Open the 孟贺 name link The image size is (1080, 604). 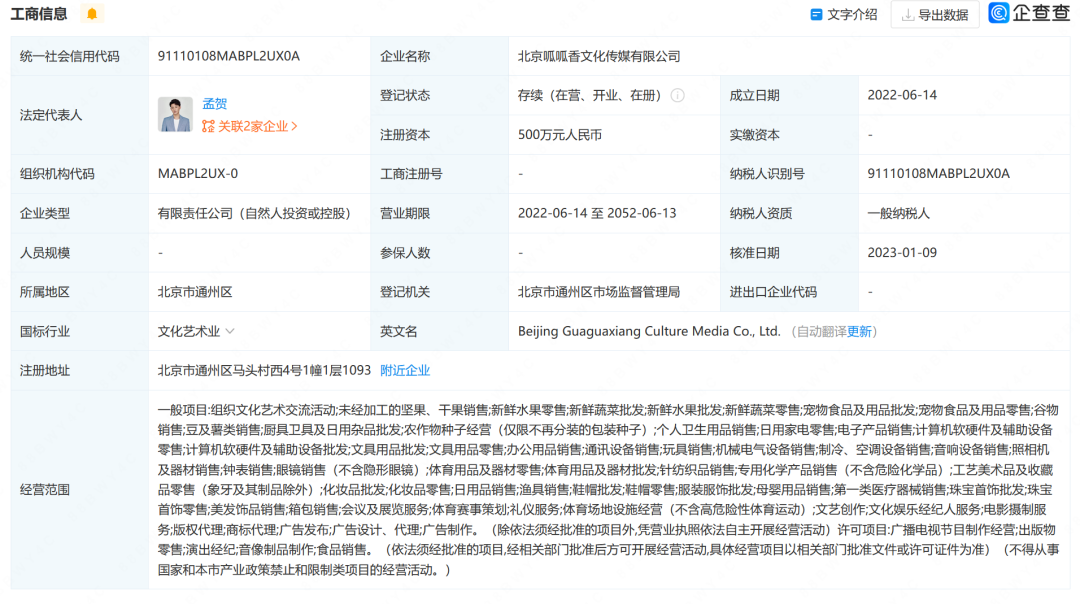pyautogui.click(x=214, y=104)
